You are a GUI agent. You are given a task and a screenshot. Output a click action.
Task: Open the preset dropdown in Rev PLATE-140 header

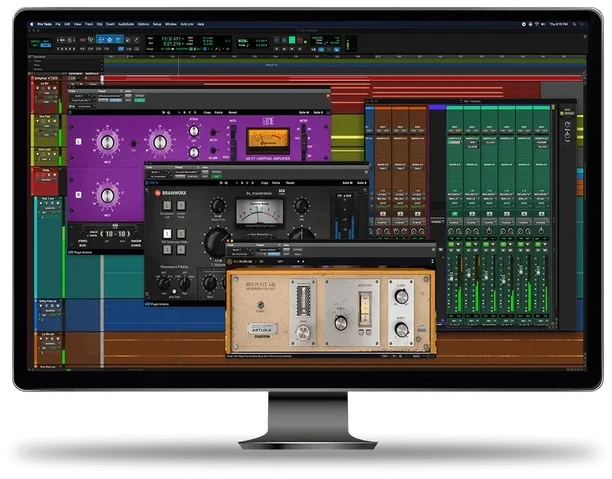[x=268, y=250]
